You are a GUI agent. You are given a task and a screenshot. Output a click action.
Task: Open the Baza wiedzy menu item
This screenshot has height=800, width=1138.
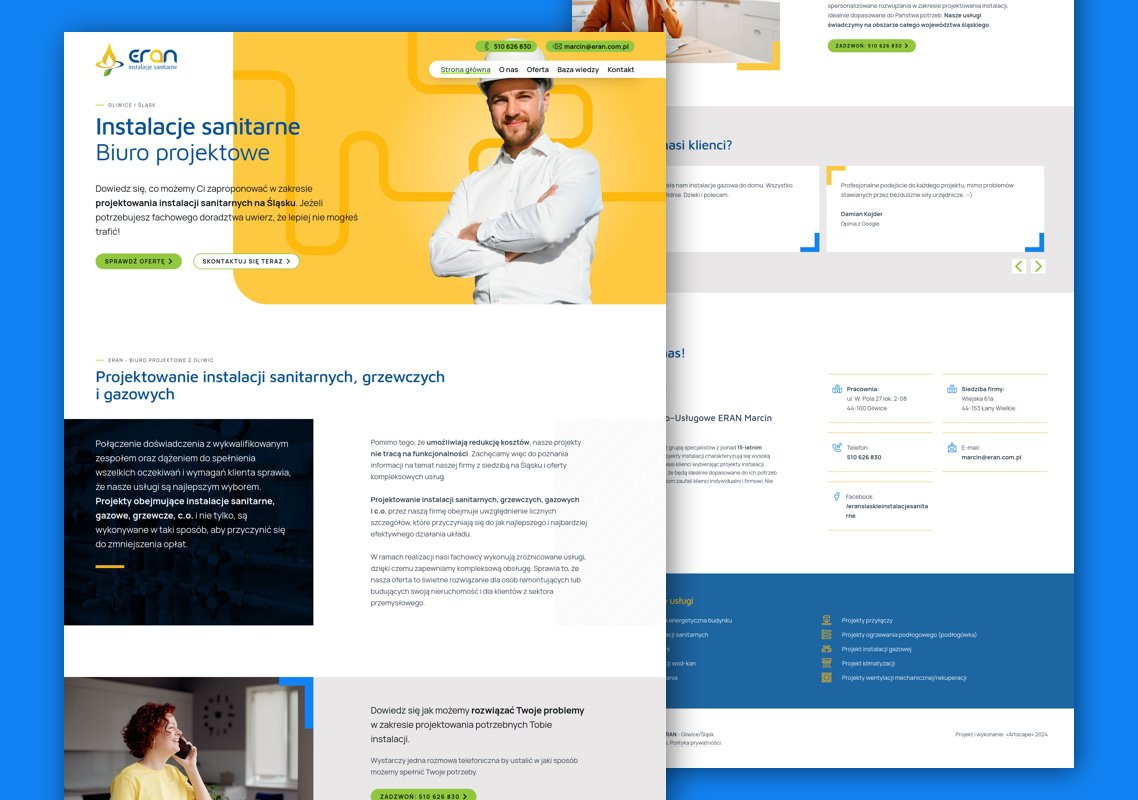point(578,70)
